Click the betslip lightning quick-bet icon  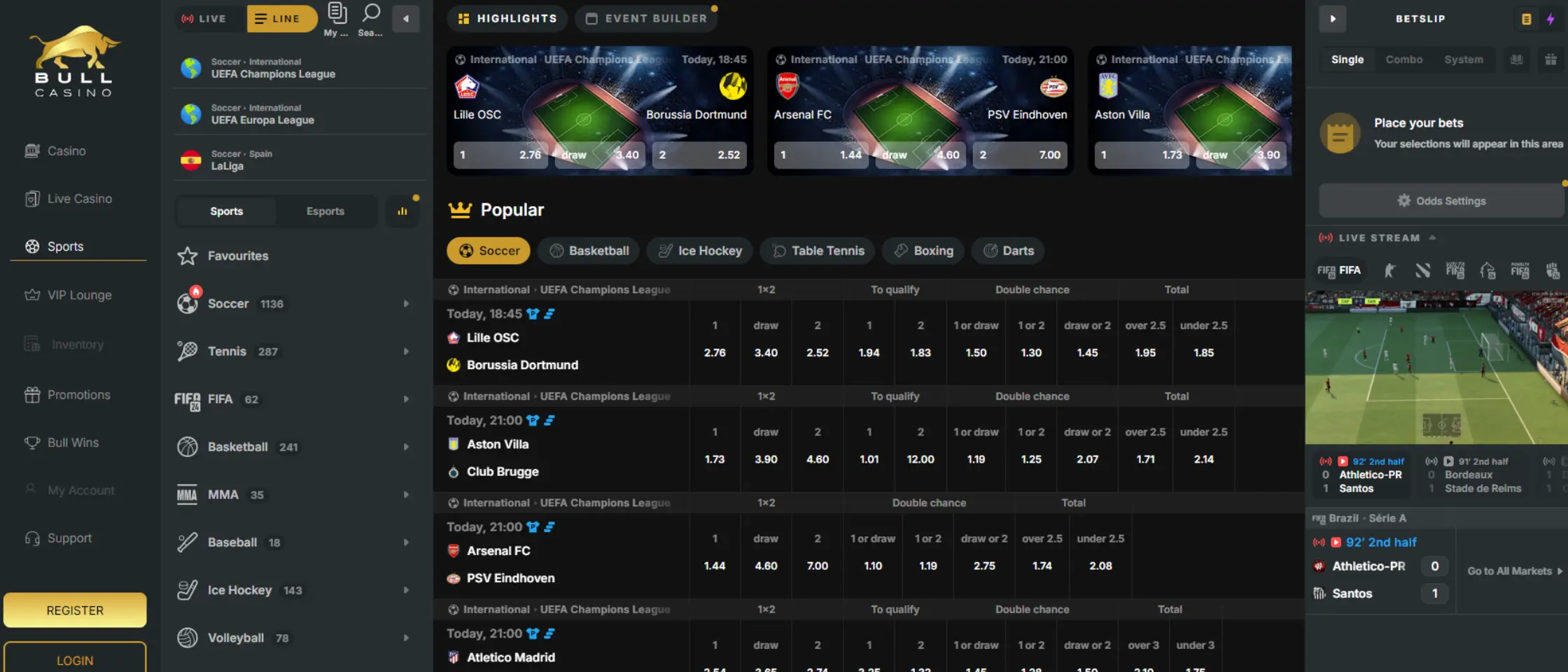pyautogui.click(x=1550, y=19)
